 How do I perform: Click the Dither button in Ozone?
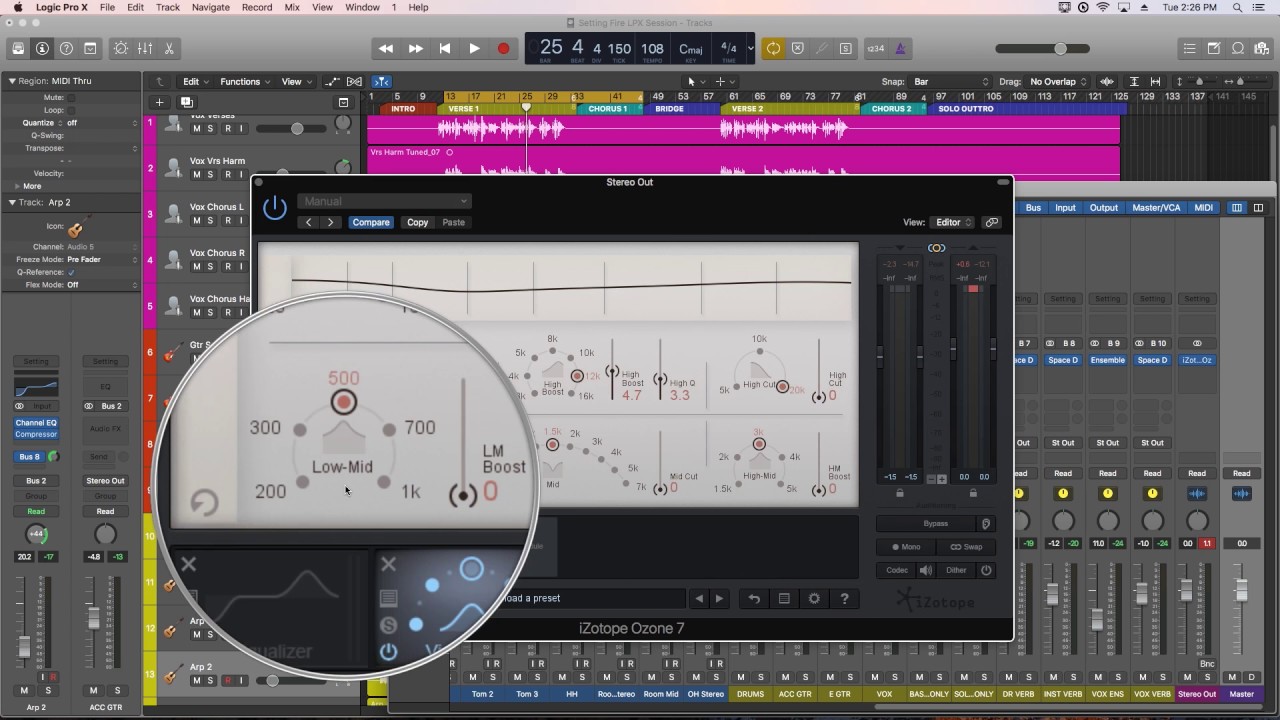click(957, 570)
